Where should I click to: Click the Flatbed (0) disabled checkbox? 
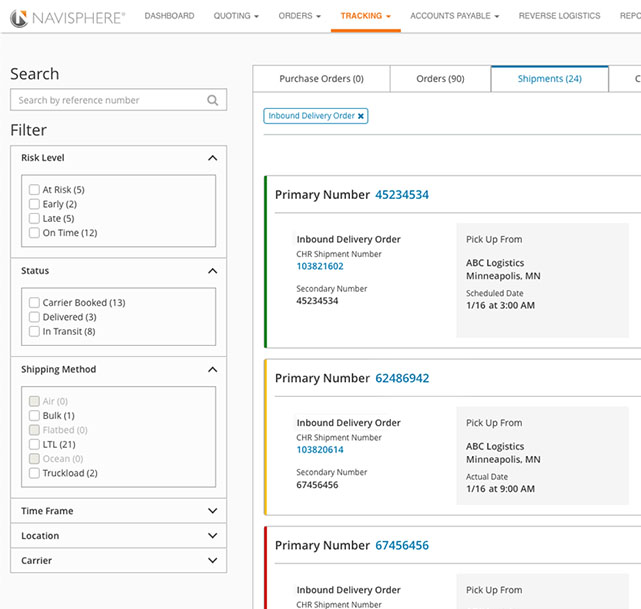(x=34, y=430)
